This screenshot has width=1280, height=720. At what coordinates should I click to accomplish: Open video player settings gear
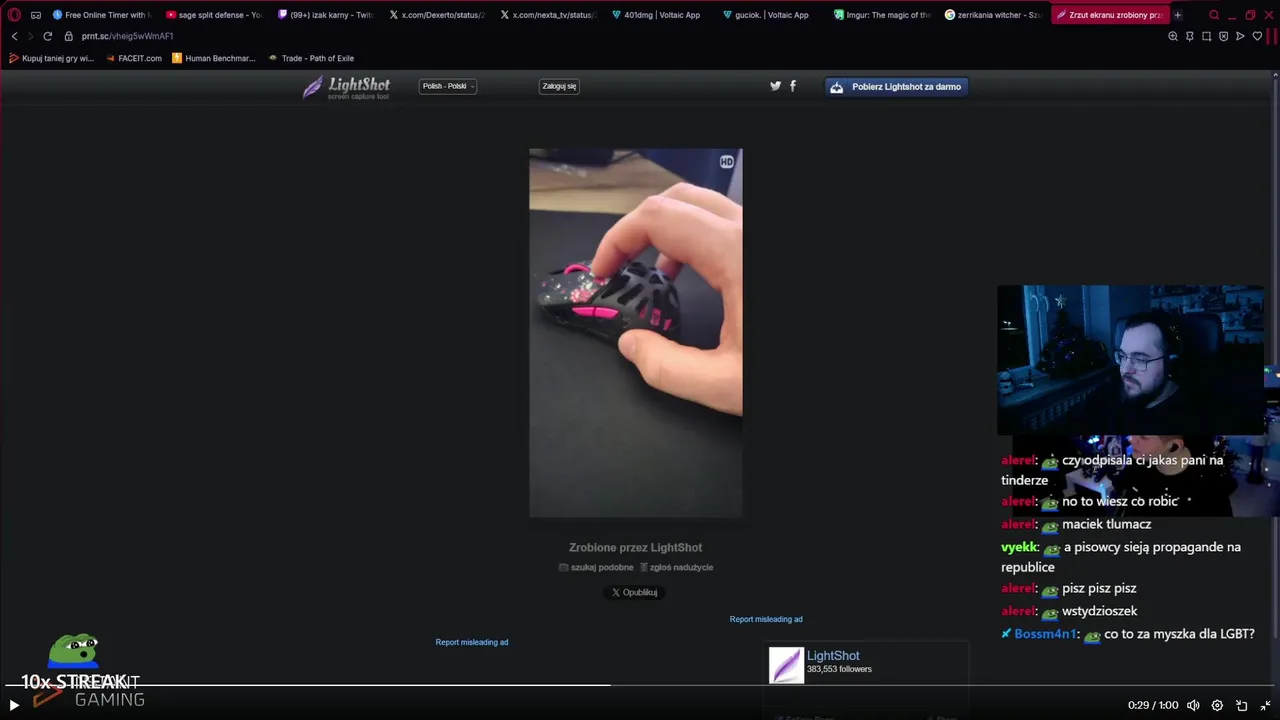click(x=1217, y=705)
